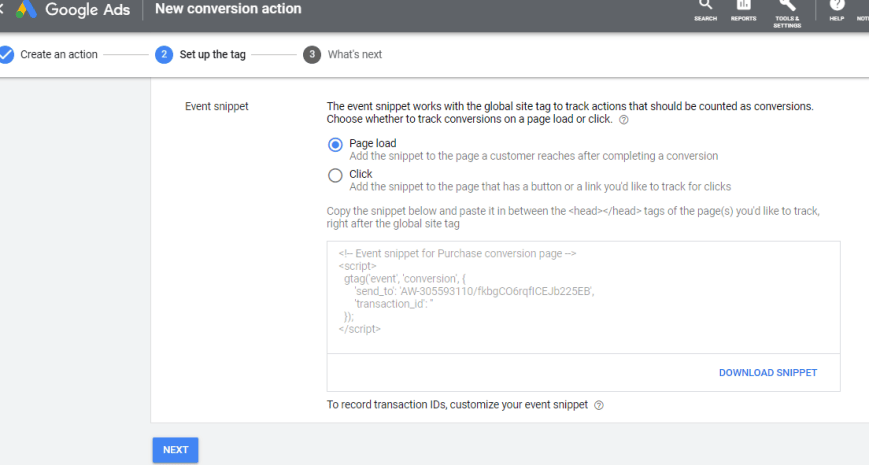The image size is (869, 465).
Task: Open Tools & Settings wrench icon
Action: (787, 6)
